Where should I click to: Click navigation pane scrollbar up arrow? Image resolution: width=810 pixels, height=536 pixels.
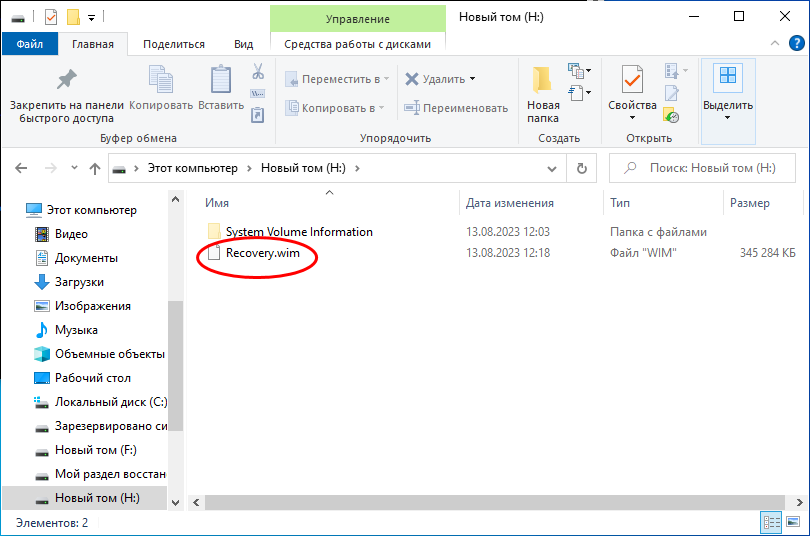(x=176, y=199)
